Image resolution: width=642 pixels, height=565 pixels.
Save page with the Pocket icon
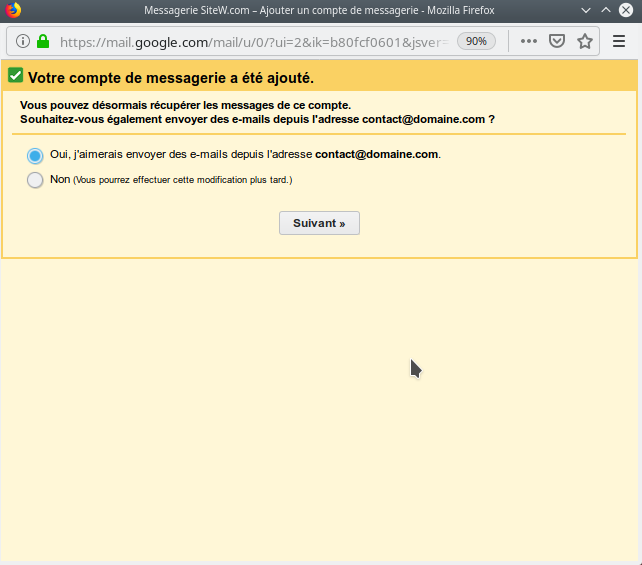[557, 42]
